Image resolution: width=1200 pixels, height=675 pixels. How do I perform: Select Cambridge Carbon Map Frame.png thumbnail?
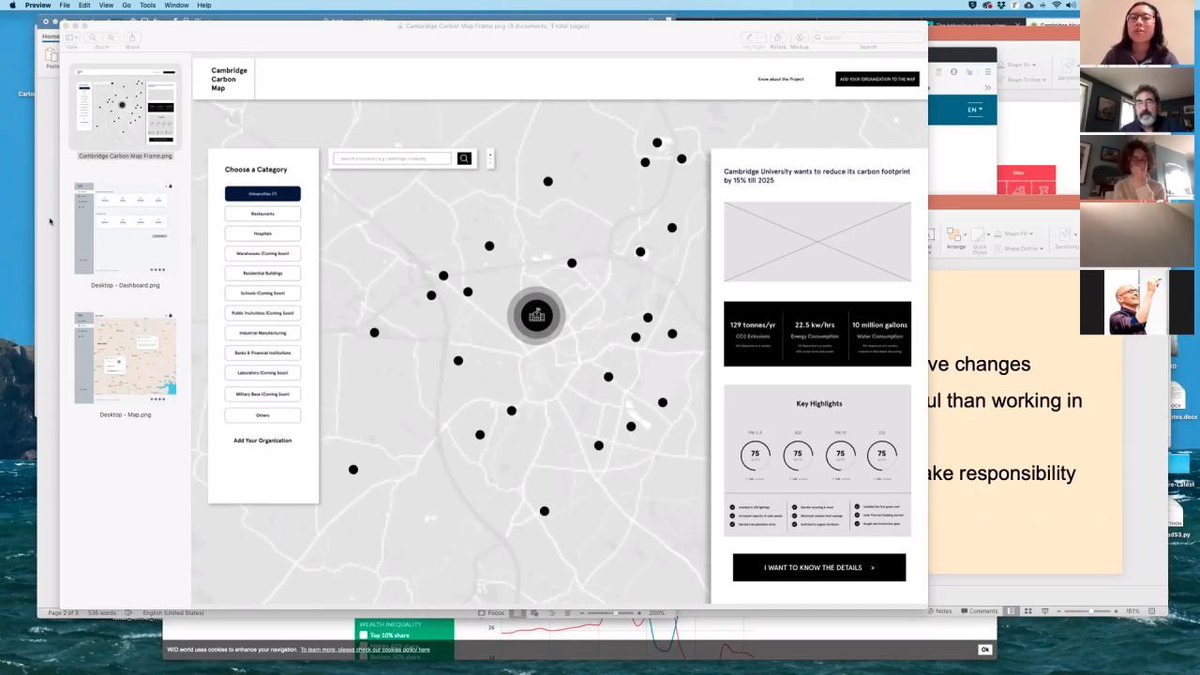(125, 109)
